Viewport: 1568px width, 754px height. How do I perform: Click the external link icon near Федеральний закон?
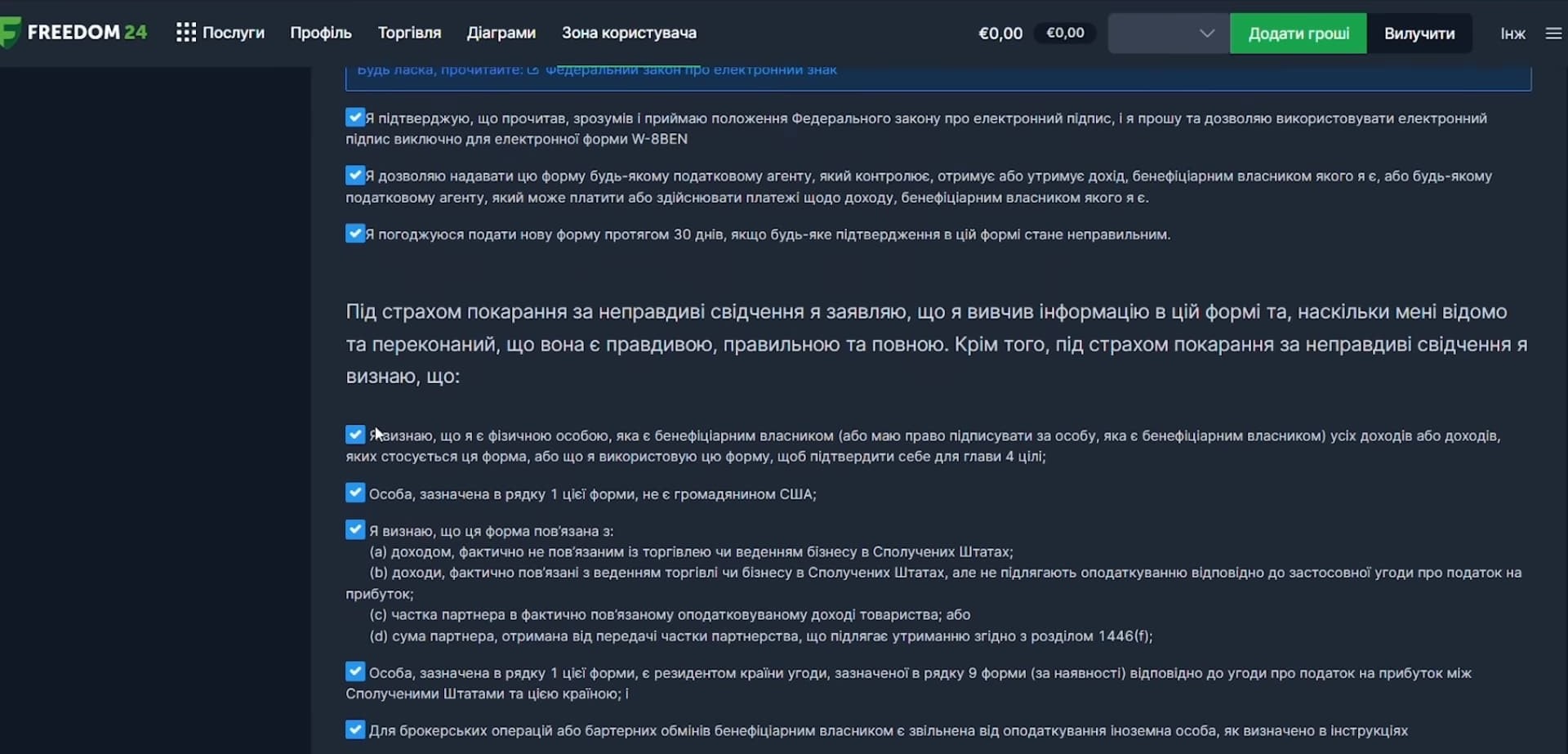(533, 70)
